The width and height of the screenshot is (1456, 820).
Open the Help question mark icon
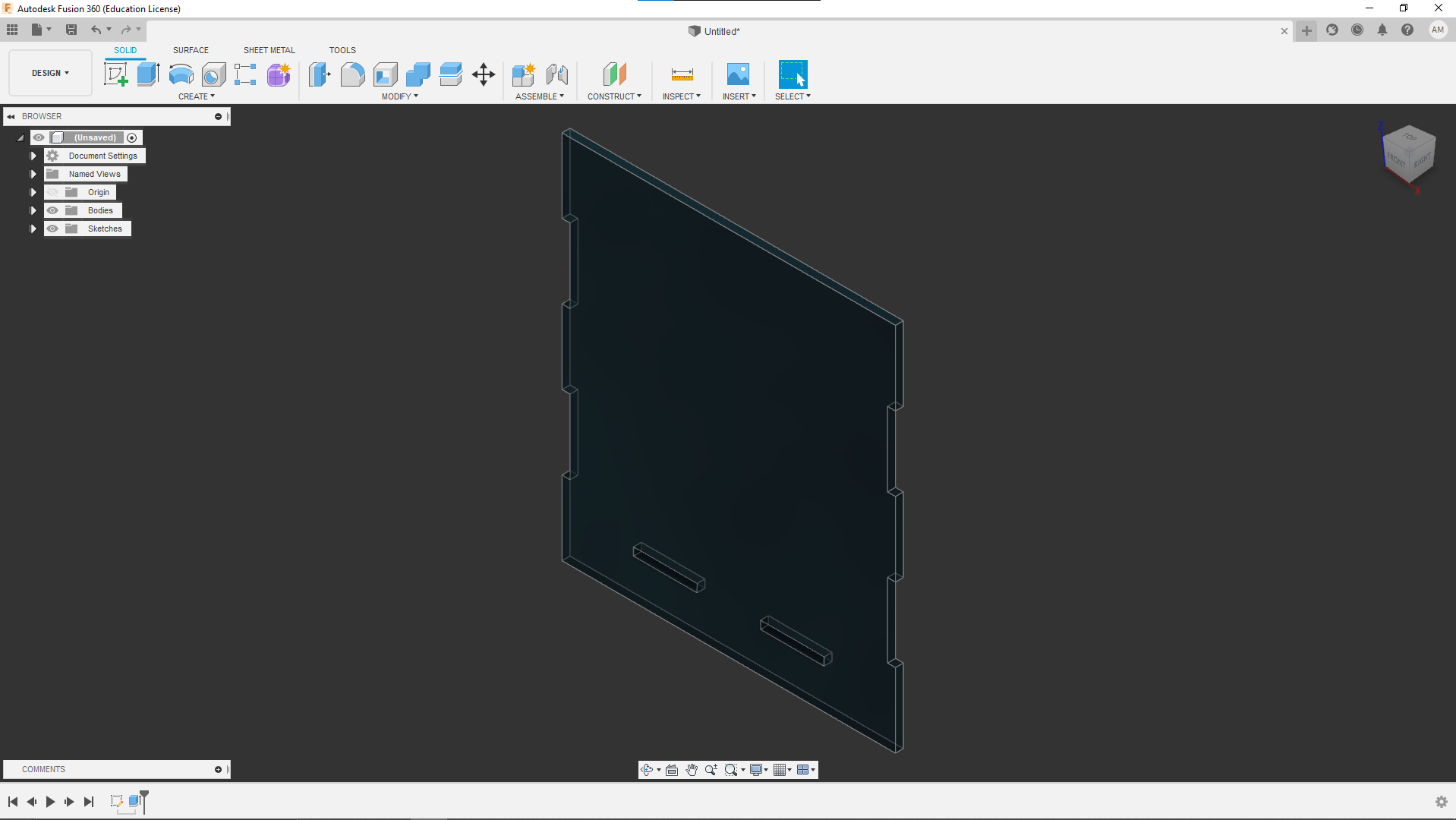click(1407, 30)
